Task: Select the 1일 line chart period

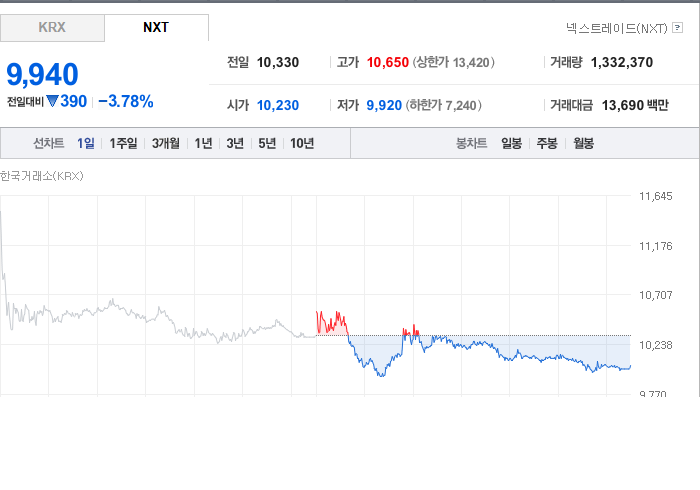Action: tap(86, 143)
